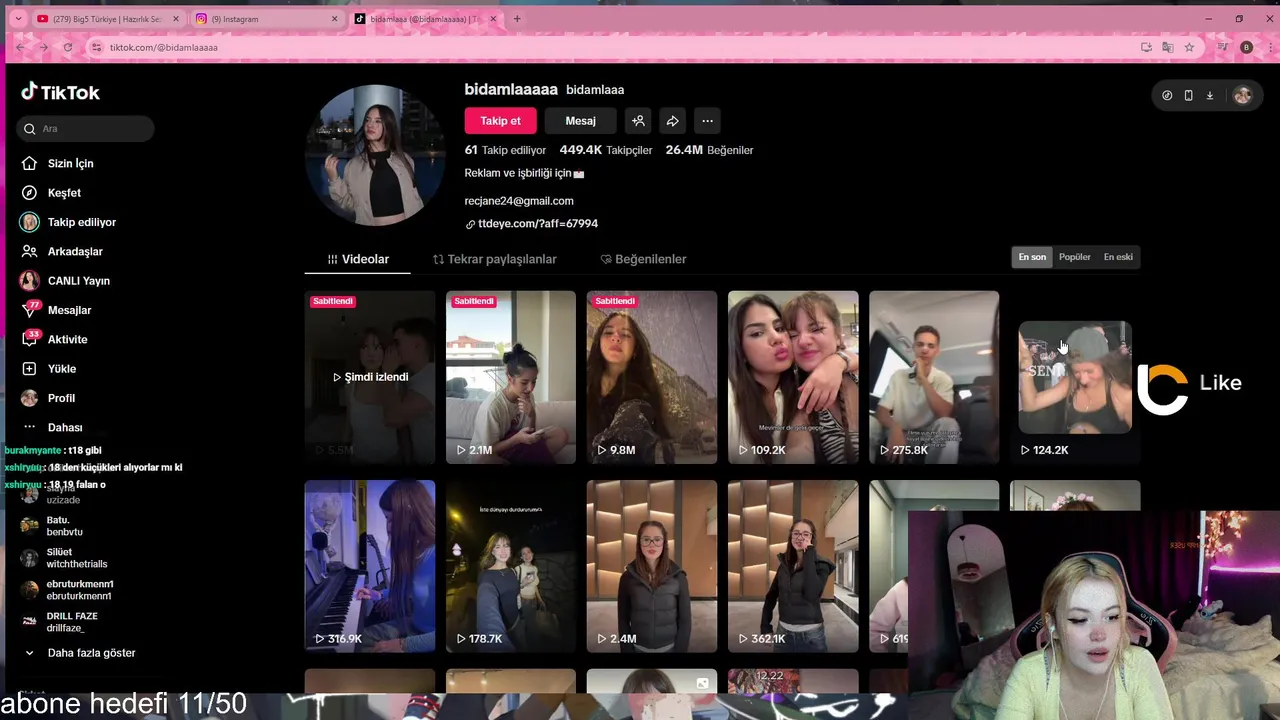Open video with 362.1K views
This screenshot has height=720, width=1280.
coord(793,566)
